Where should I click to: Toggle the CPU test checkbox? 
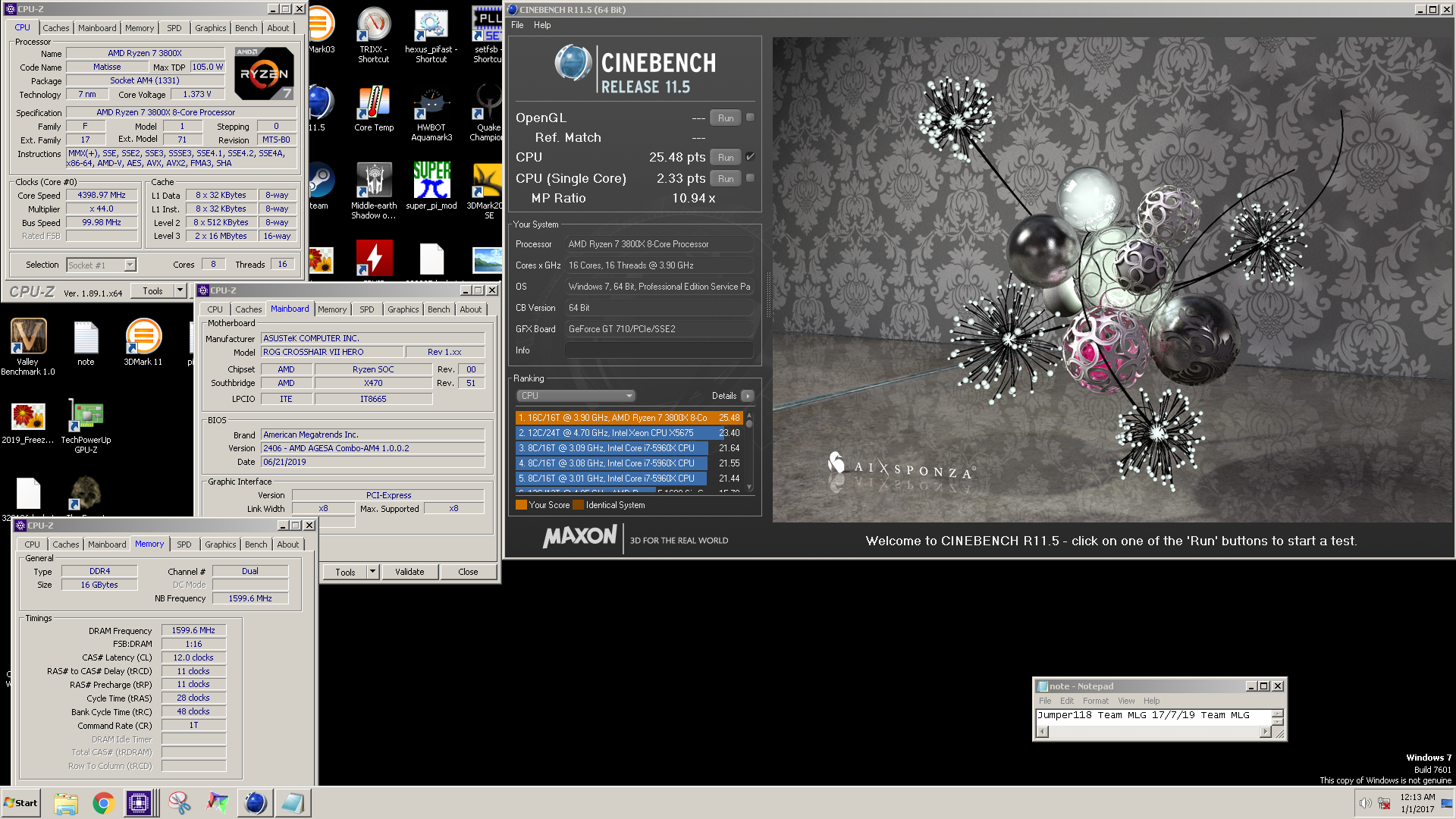coord(750,157)
